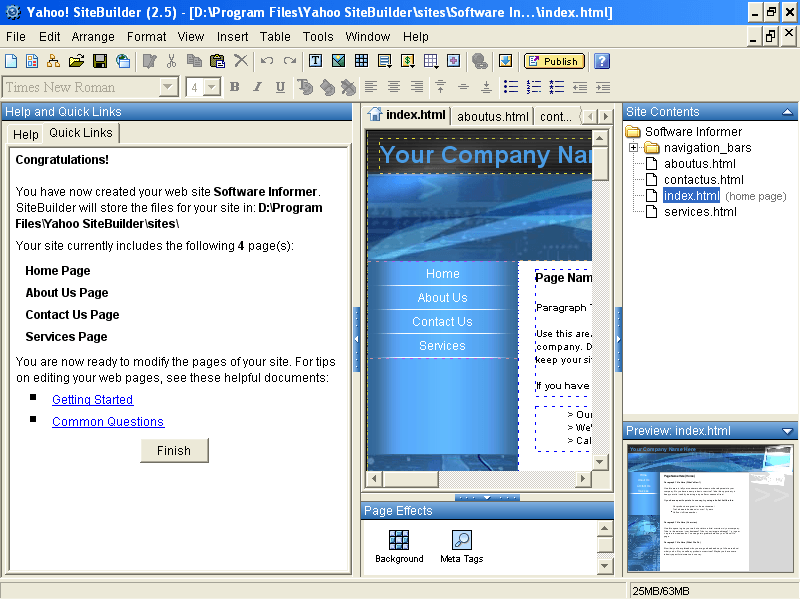
Task: Align text left
Action: [371, 87]
